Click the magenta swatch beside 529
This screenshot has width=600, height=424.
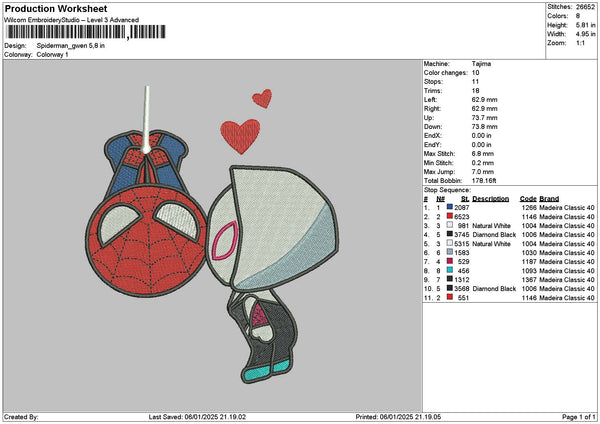[451, 261]
